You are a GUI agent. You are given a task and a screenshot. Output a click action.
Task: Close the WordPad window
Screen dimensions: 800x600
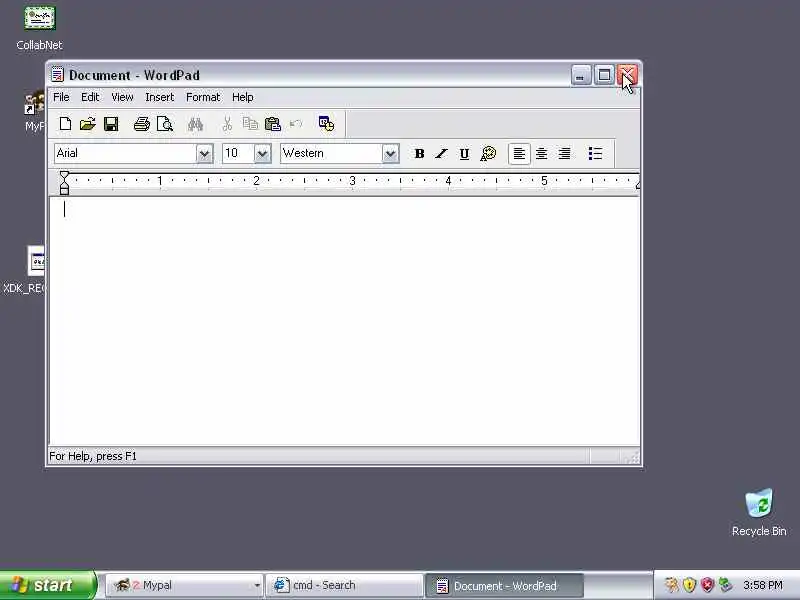click(627, 76)
